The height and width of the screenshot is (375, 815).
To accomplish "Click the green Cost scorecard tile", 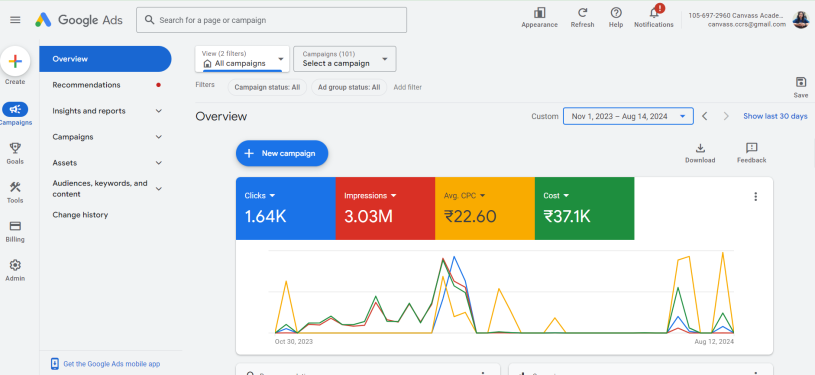I will coord(584,209).
